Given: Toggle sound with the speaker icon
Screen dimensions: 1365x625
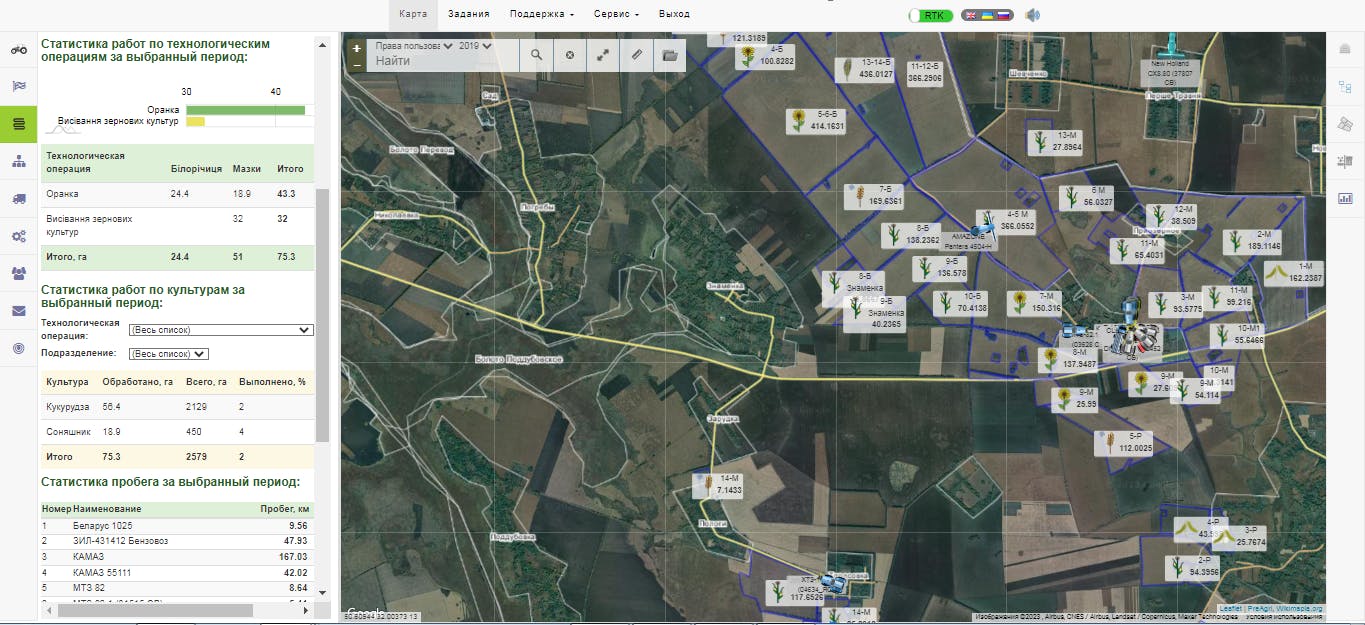Looking at the screenshot, I should click(x=1033, y=15).
